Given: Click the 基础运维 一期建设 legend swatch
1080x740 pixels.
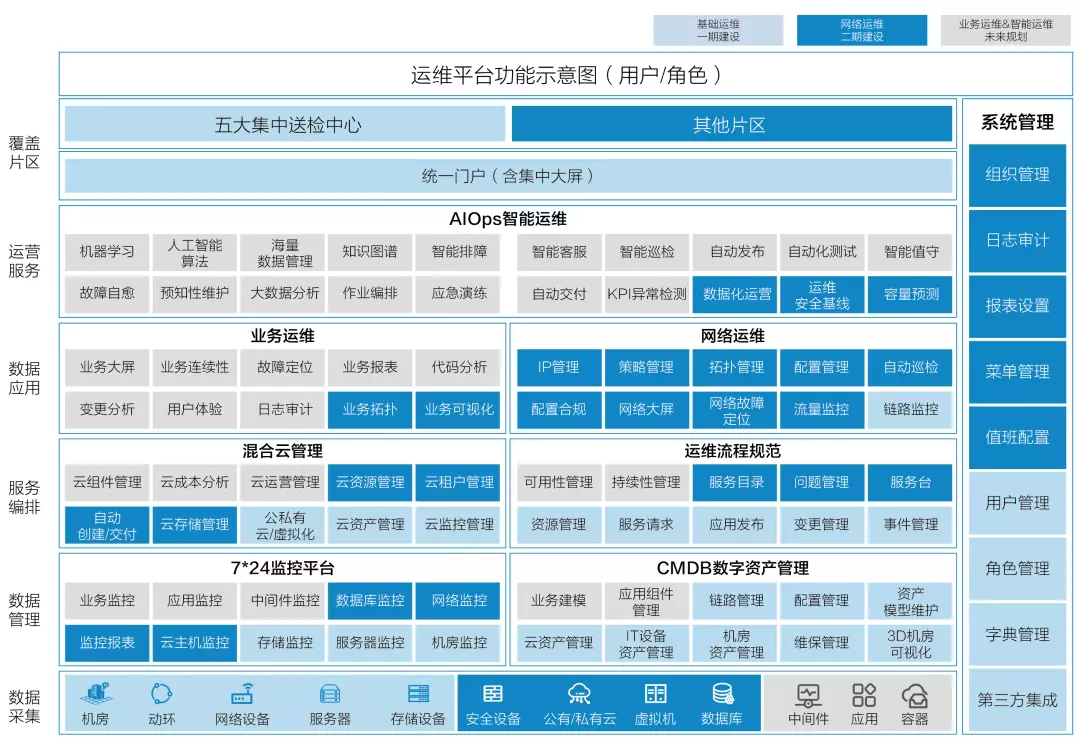Looking at the screenshot, I should click(x=718, y=30).
